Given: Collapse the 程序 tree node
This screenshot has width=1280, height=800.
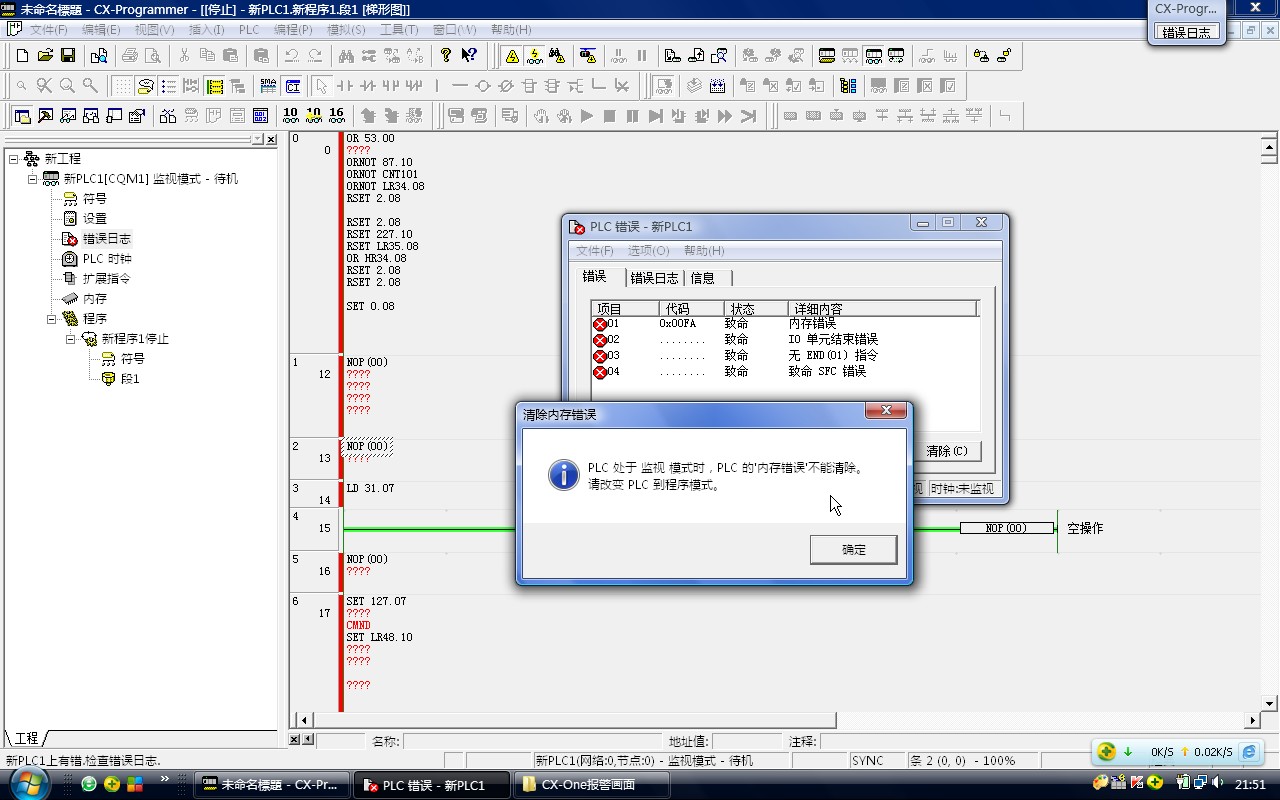Looking at the screenshot, I should coord(52,319).
